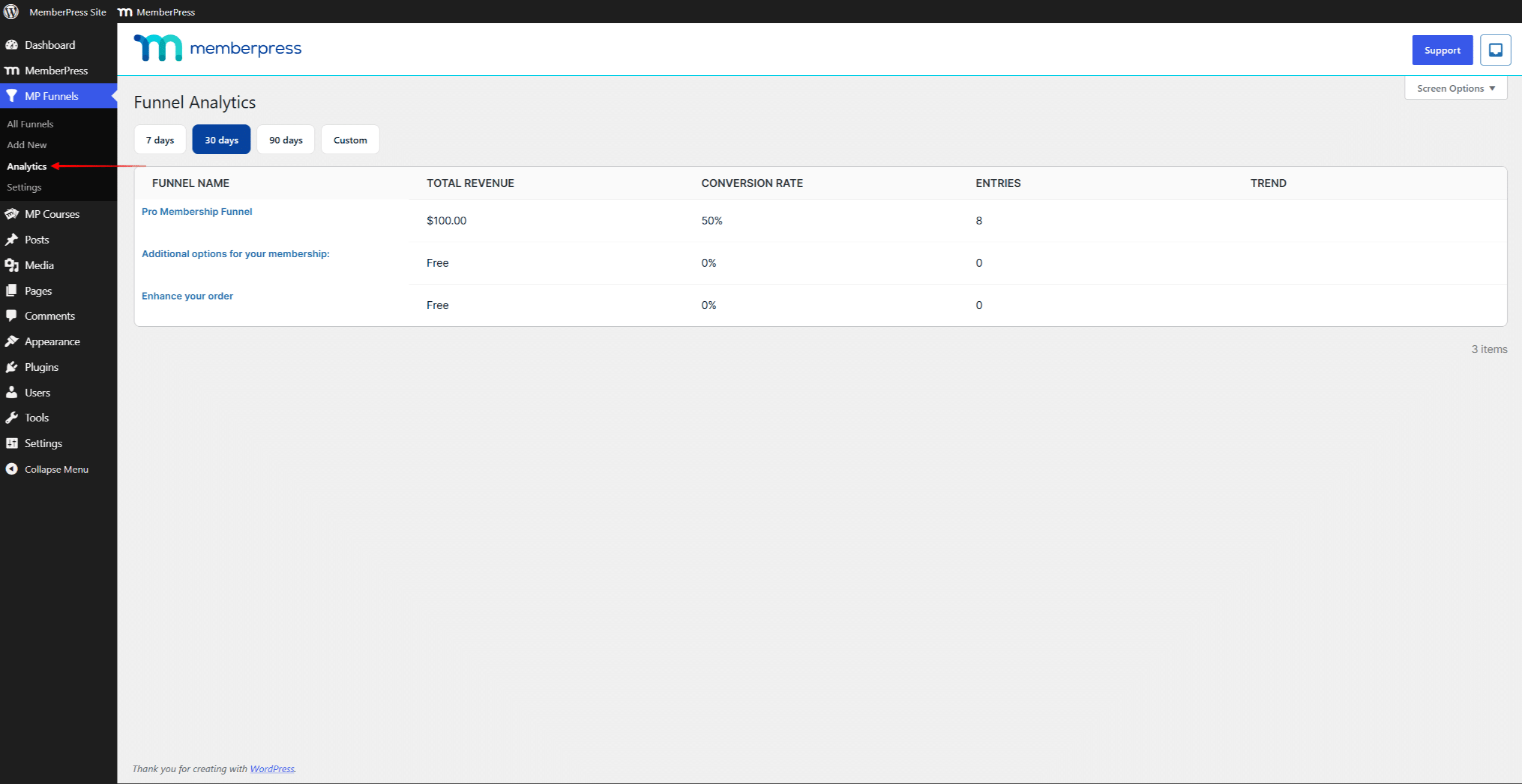This screenshot has height=784, width=1522.
Task: Open the Comments bubble icon
Action: click(x=11, y=316)
